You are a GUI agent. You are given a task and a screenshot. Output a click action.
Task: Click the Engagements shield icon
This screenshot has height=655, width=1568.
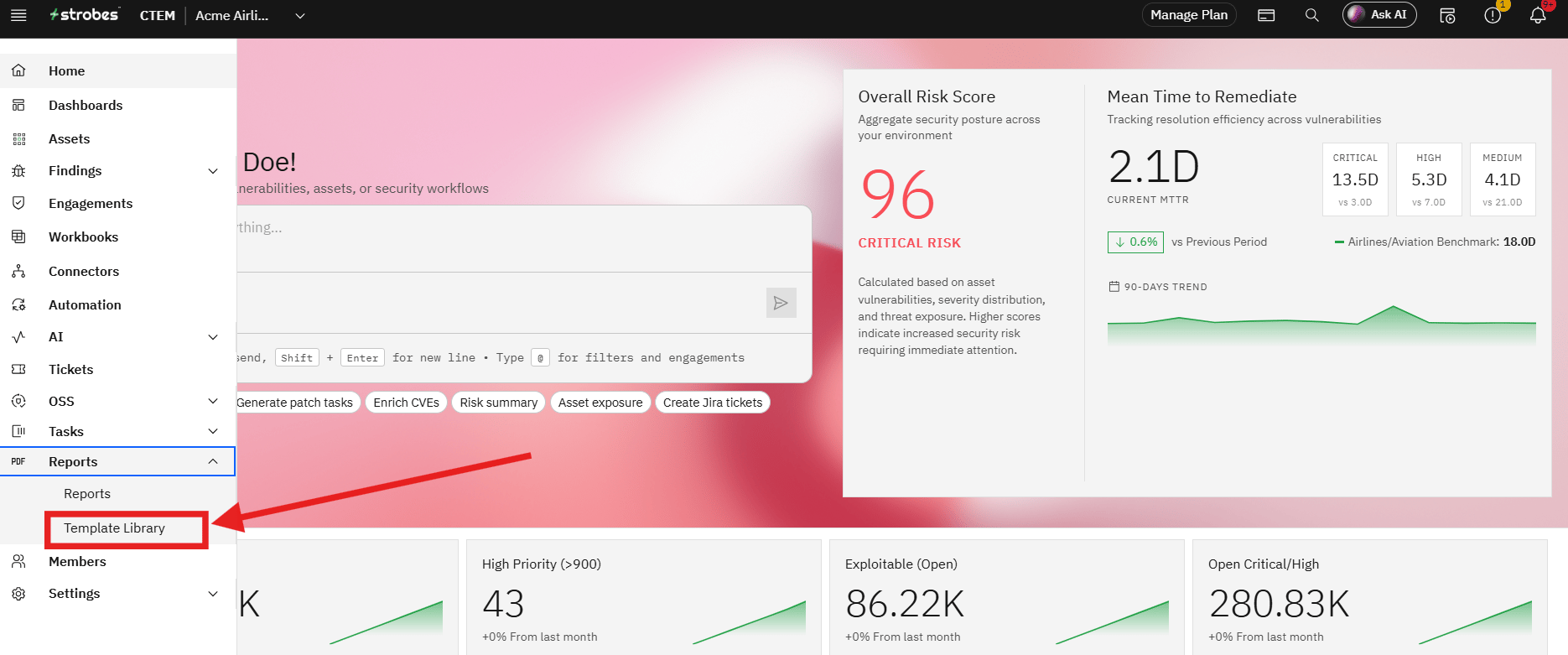18,203
